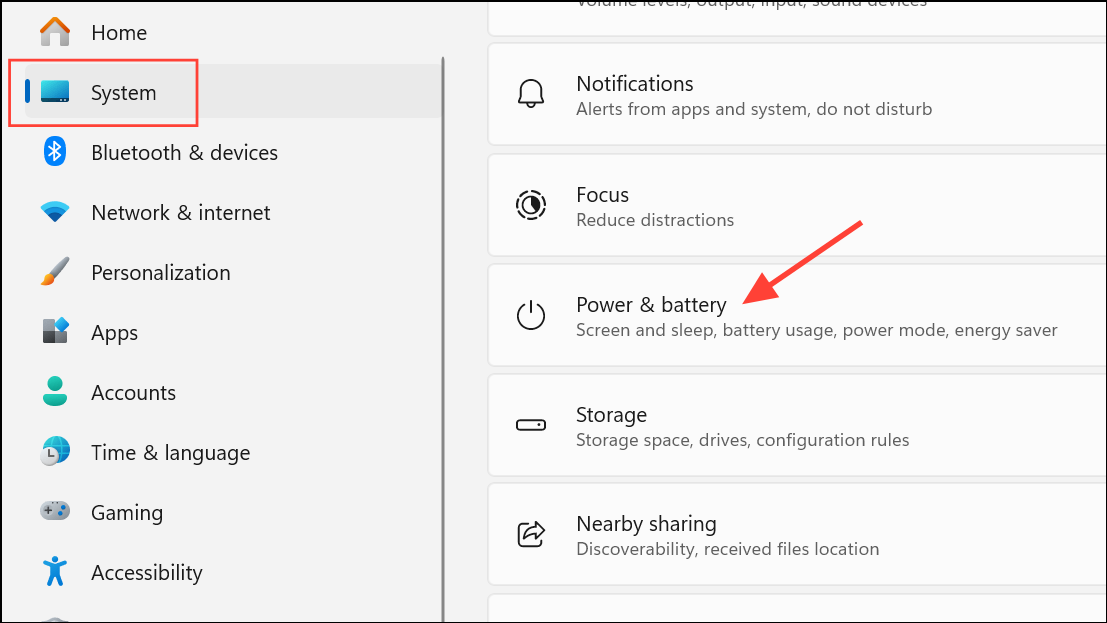Click the Focus dial icon
Viewport: 1107px width, 623px height.
(531, 205)
